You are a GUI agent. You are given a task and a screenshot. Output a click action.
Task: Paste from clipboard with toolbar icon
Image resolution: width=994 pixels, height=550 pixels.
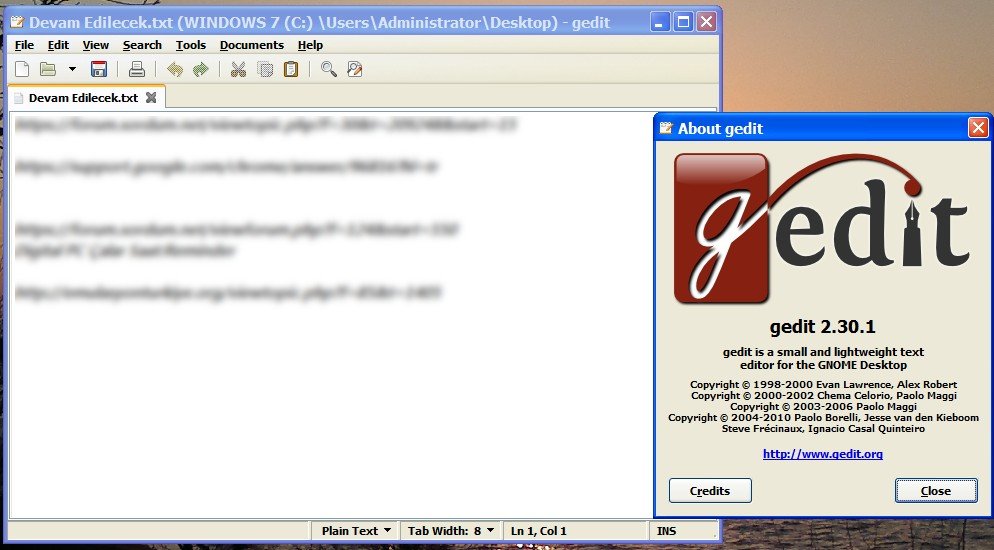(291, 69)
